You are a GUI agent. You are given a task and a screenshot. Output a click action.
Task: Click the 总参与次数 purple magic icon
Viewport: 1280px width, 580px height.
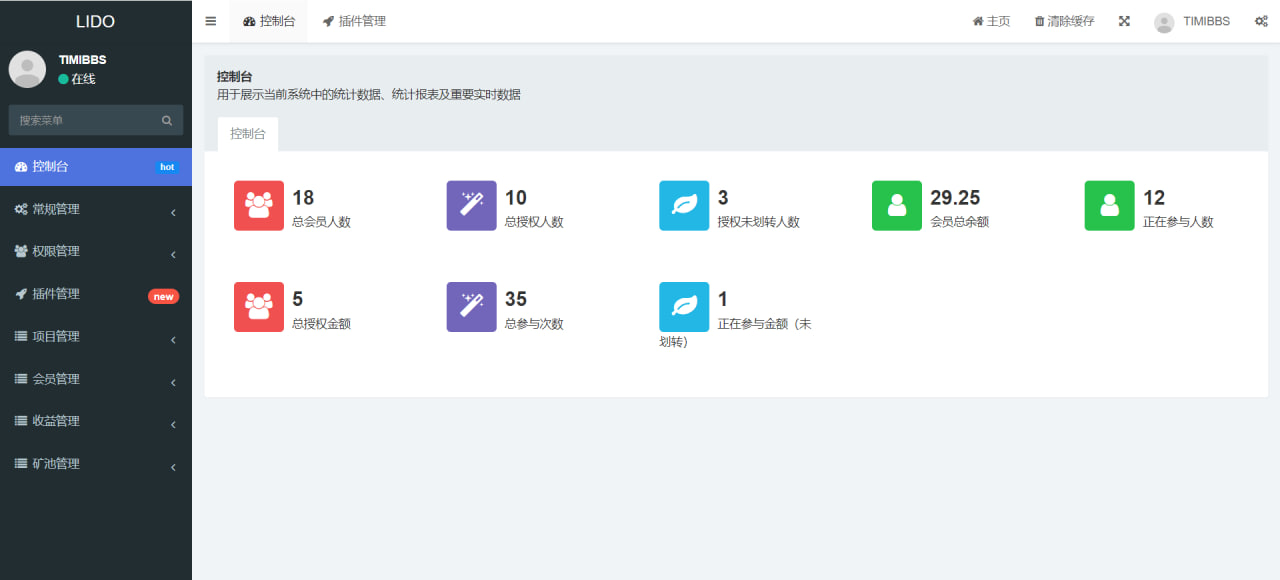tap(471, 307)
